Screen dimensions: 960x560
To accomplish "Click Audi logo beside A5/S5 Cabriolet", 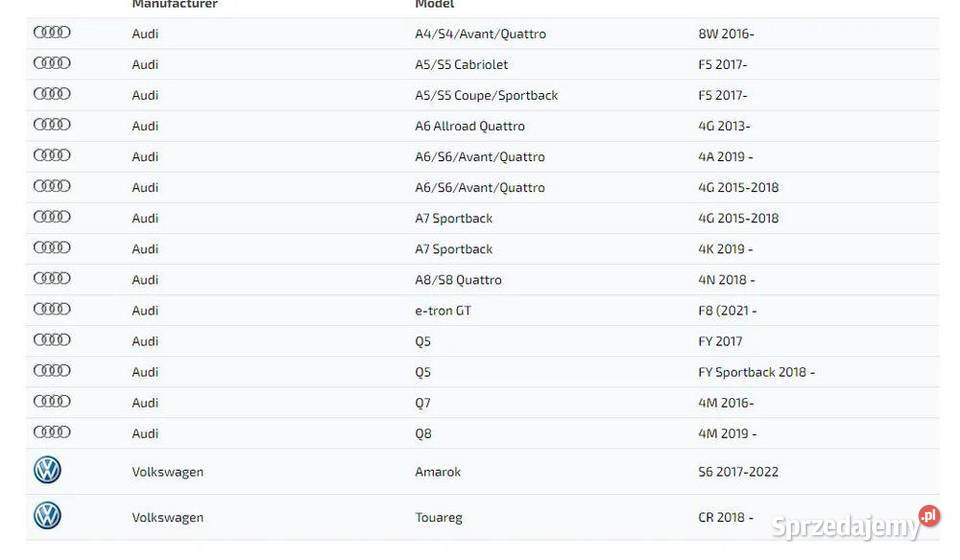I will (52, 63).
